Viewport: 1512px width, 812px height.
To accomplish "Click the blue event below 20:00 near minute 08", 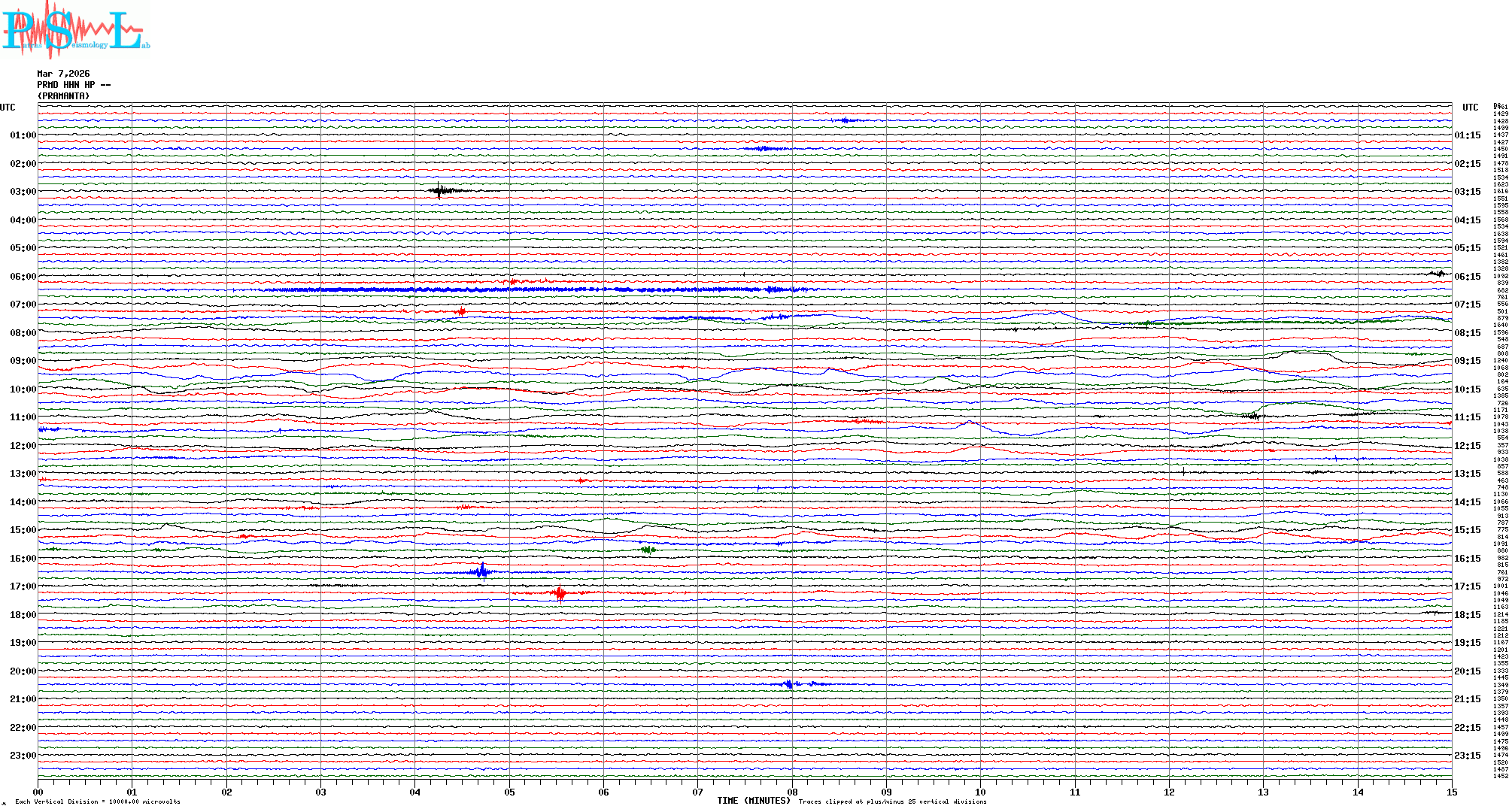I will [788, 684].
